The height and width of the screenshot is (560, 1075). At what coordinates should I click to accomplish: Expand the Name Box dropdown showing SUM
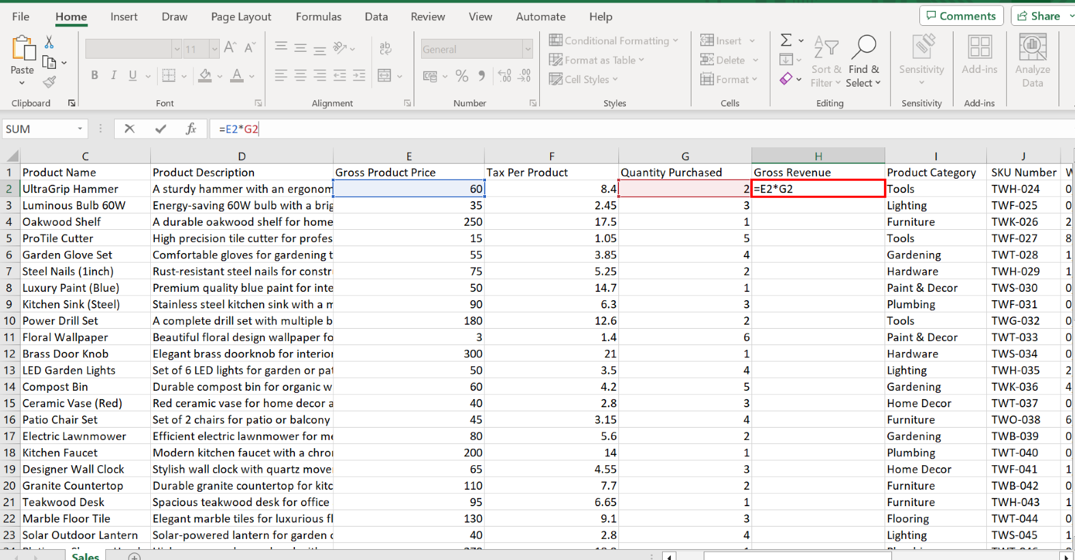(x=80, y=129)
